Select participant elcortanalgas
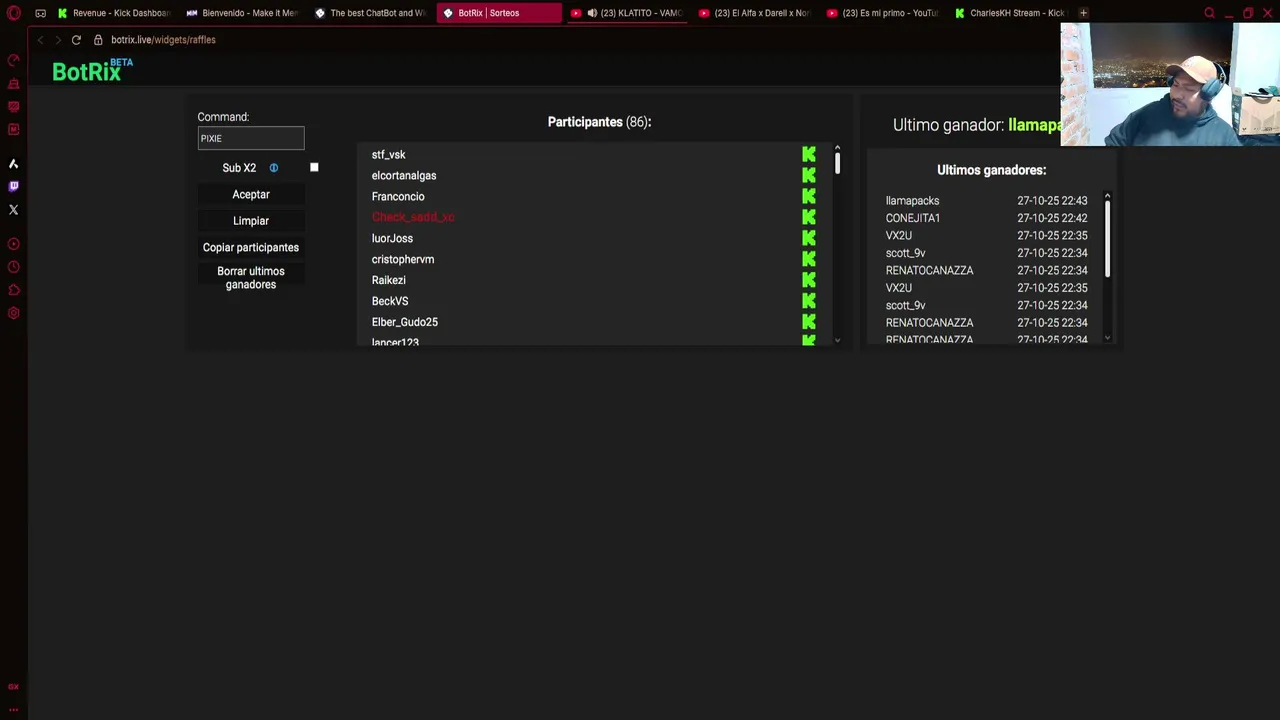 (404, 176)
